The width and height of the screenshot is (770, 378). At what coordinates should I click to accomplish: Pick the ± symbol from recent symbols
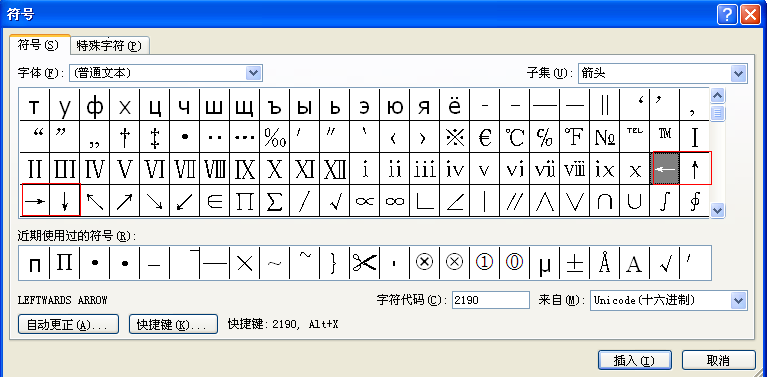click(x=575, y=263)
